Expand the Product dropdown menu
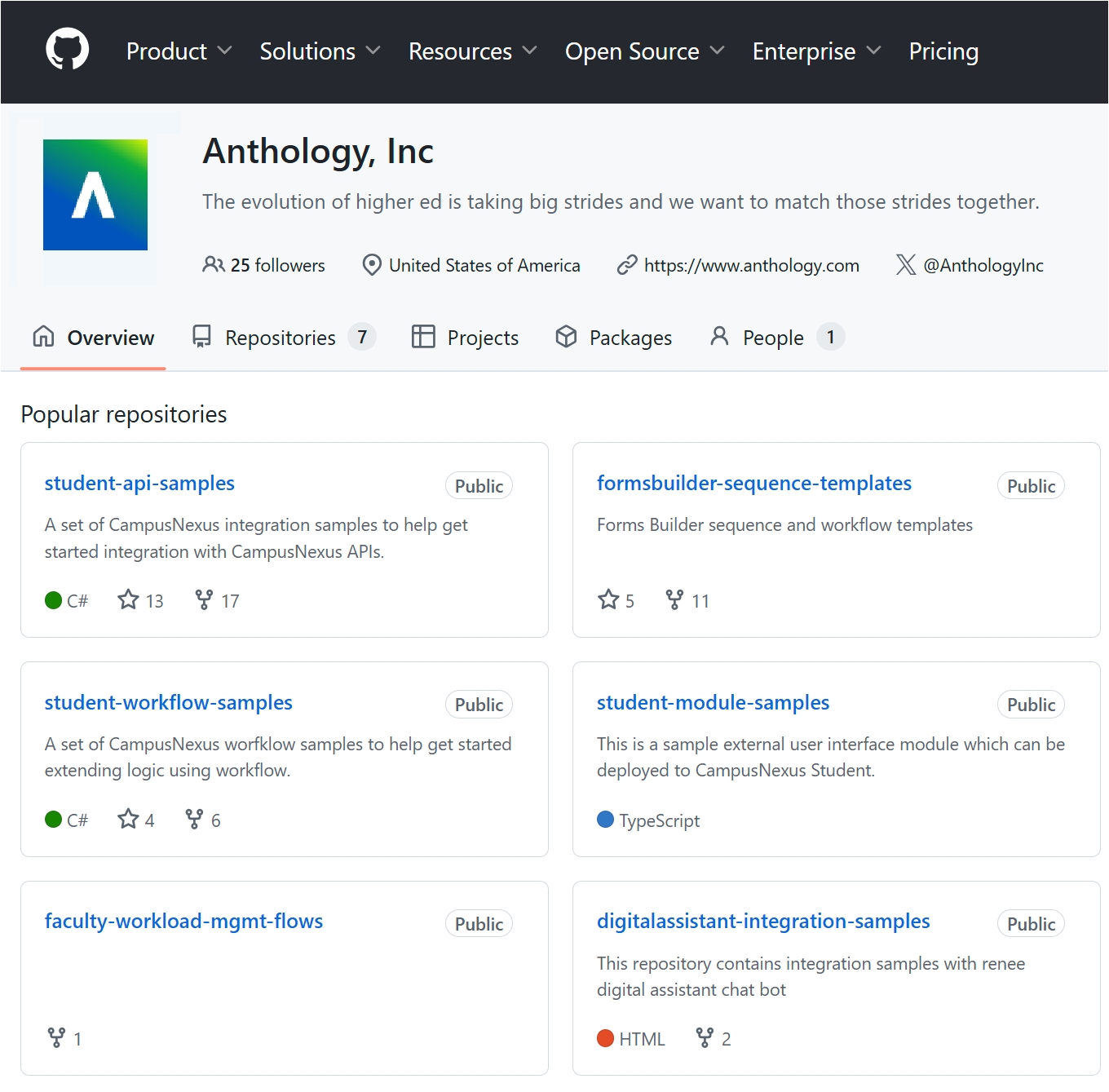 coord(179,51)
